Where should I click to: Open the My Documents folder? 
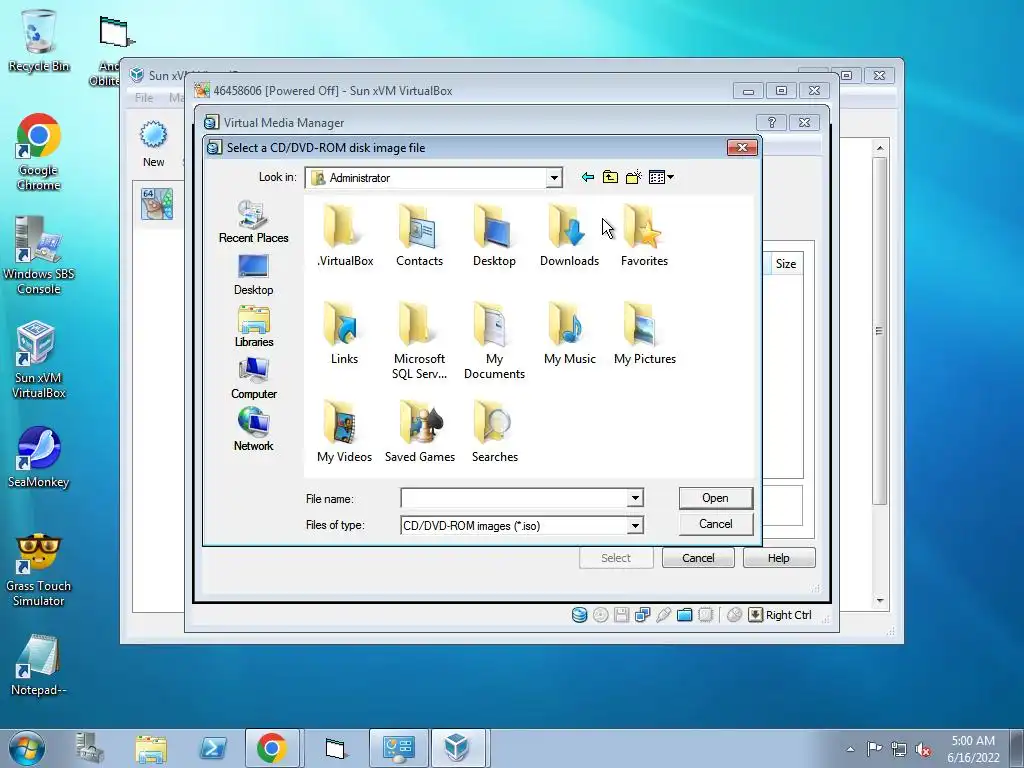[x=494, y=341]
